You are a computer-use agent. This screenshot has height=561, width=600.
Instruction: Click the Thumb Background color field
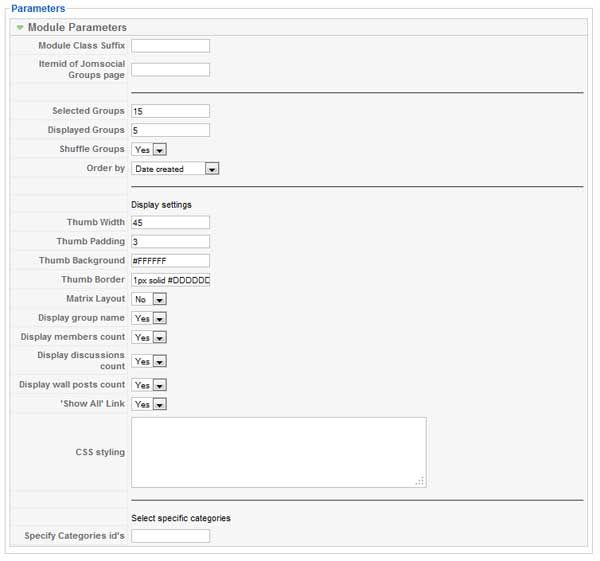click(170, 261)
